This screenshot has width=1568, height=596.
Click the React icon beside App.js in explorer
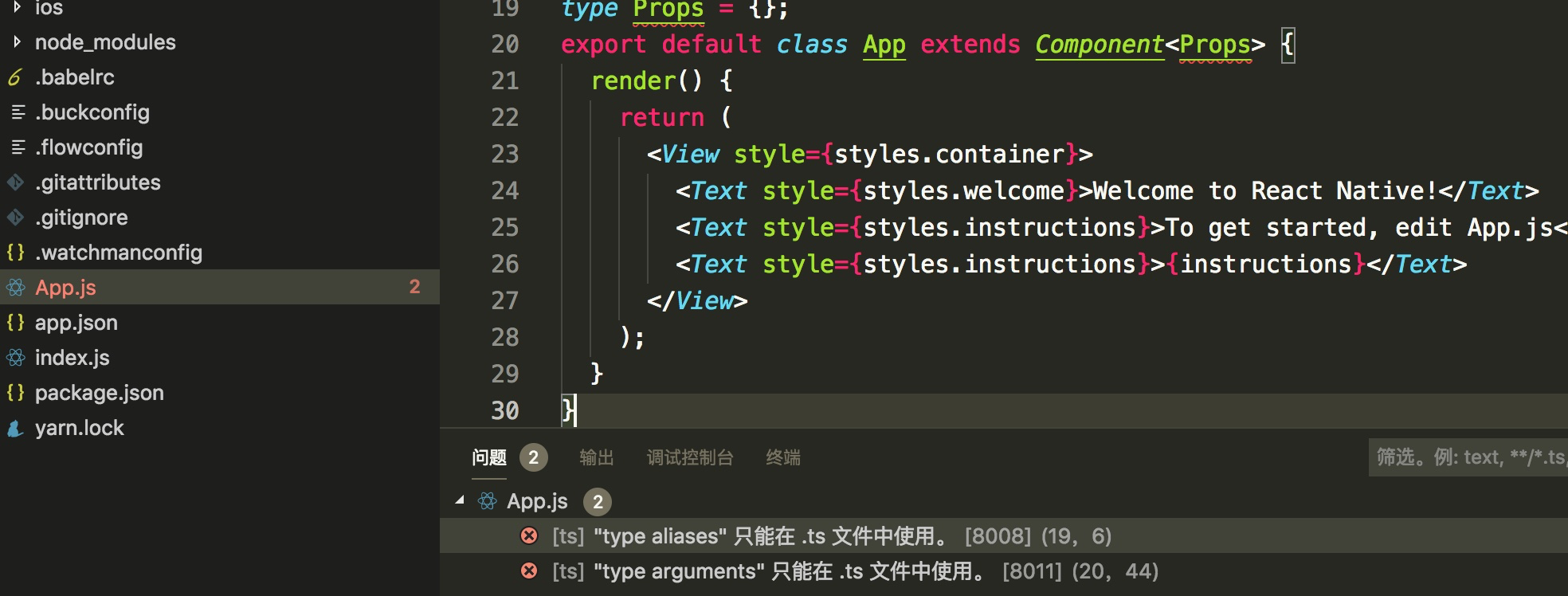click(x=16, y=288)
